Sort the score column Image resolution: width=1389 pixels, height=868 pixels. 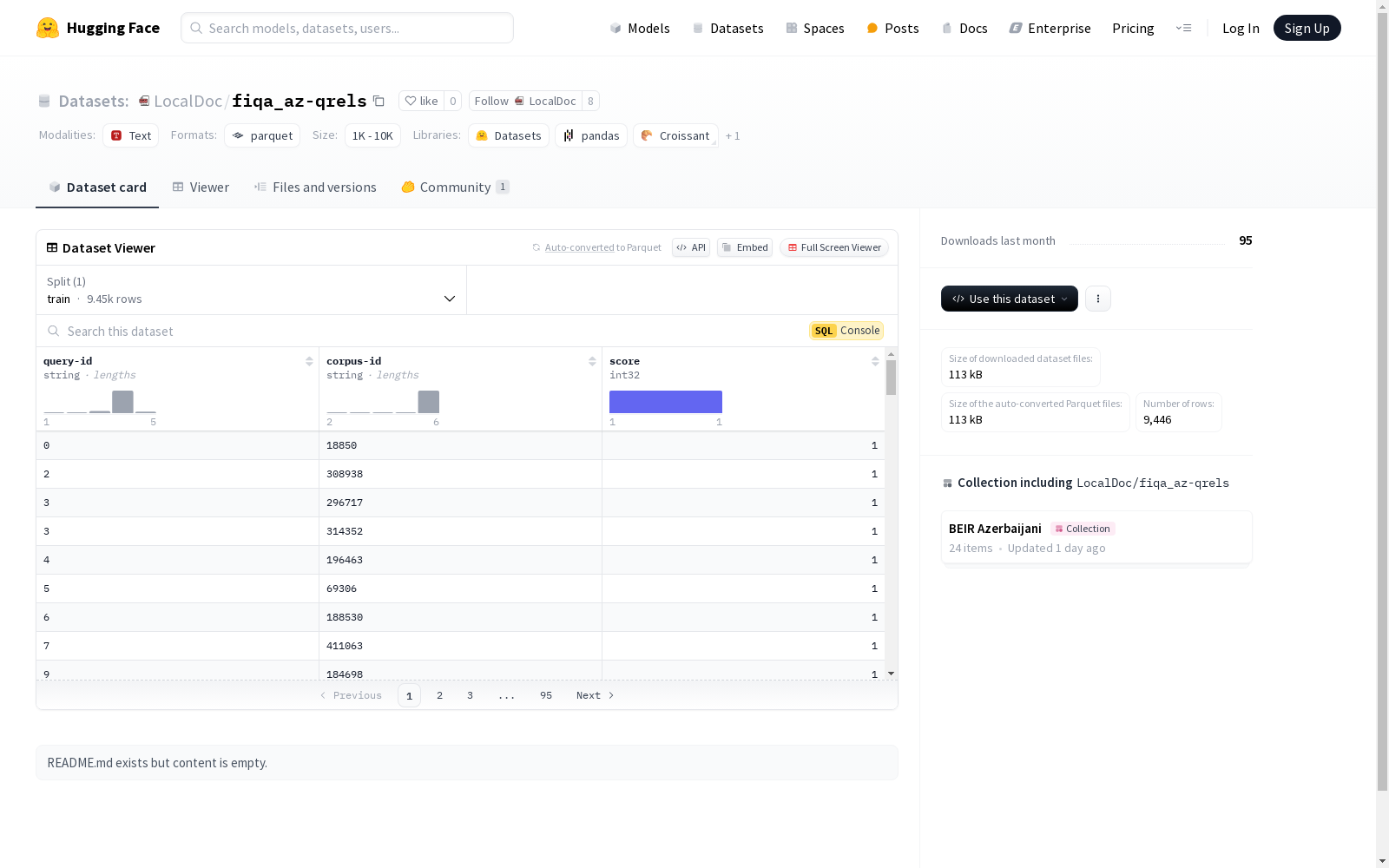[875, 361]
